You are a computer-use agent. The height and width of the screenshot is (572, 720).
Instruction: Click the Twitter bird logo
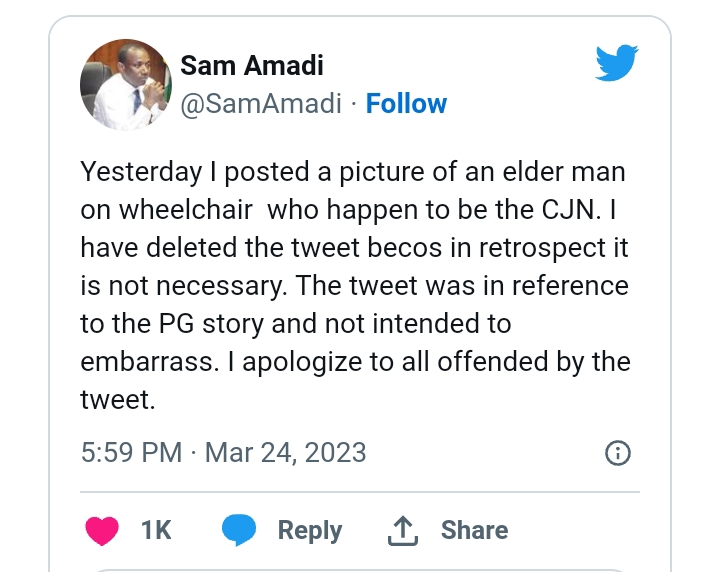[x=617, y=63]
